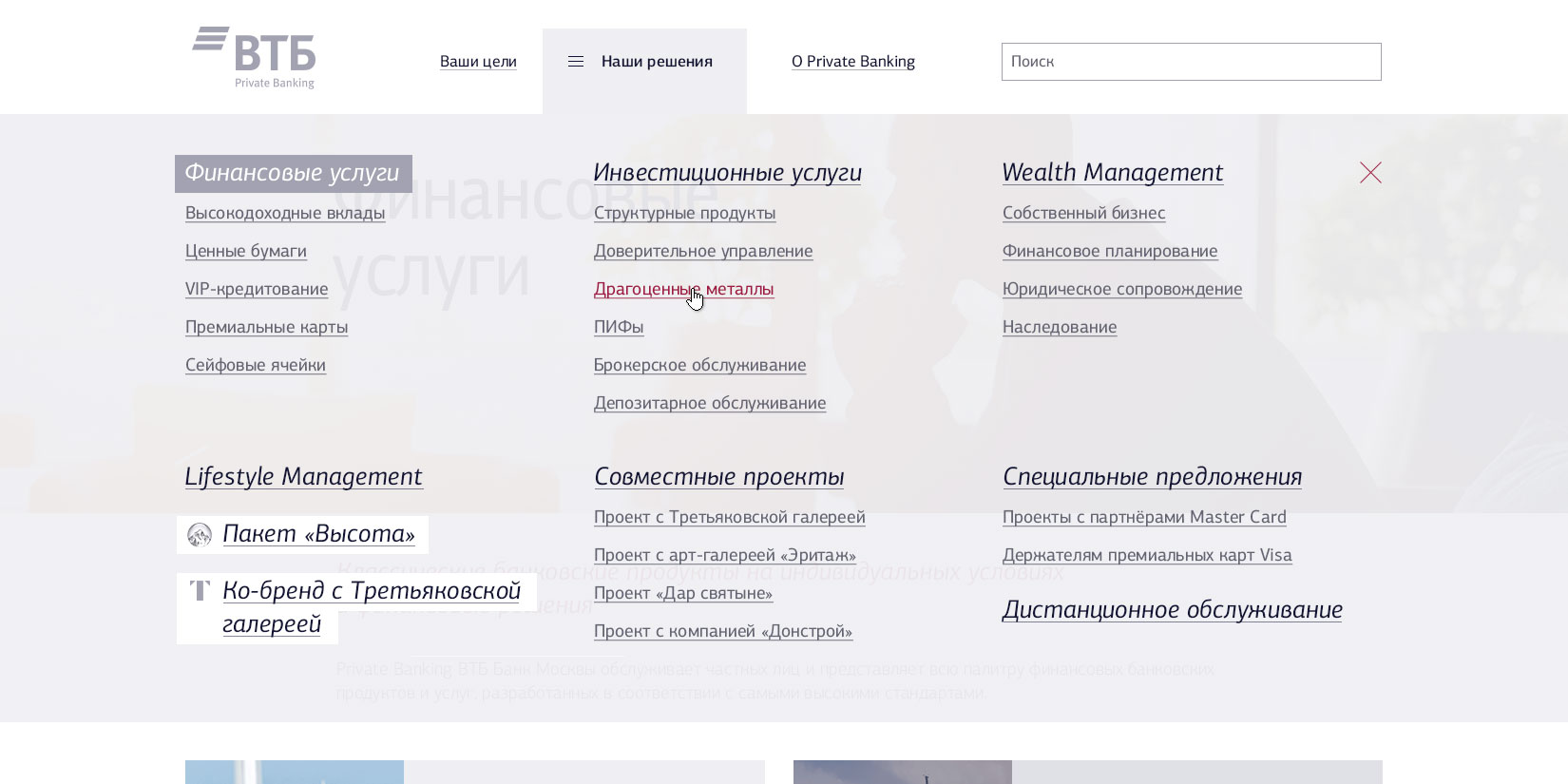Screen dimensions: 1568x784
Task: Open the Инвестиционные услуги heading
Action: [727, 173]
